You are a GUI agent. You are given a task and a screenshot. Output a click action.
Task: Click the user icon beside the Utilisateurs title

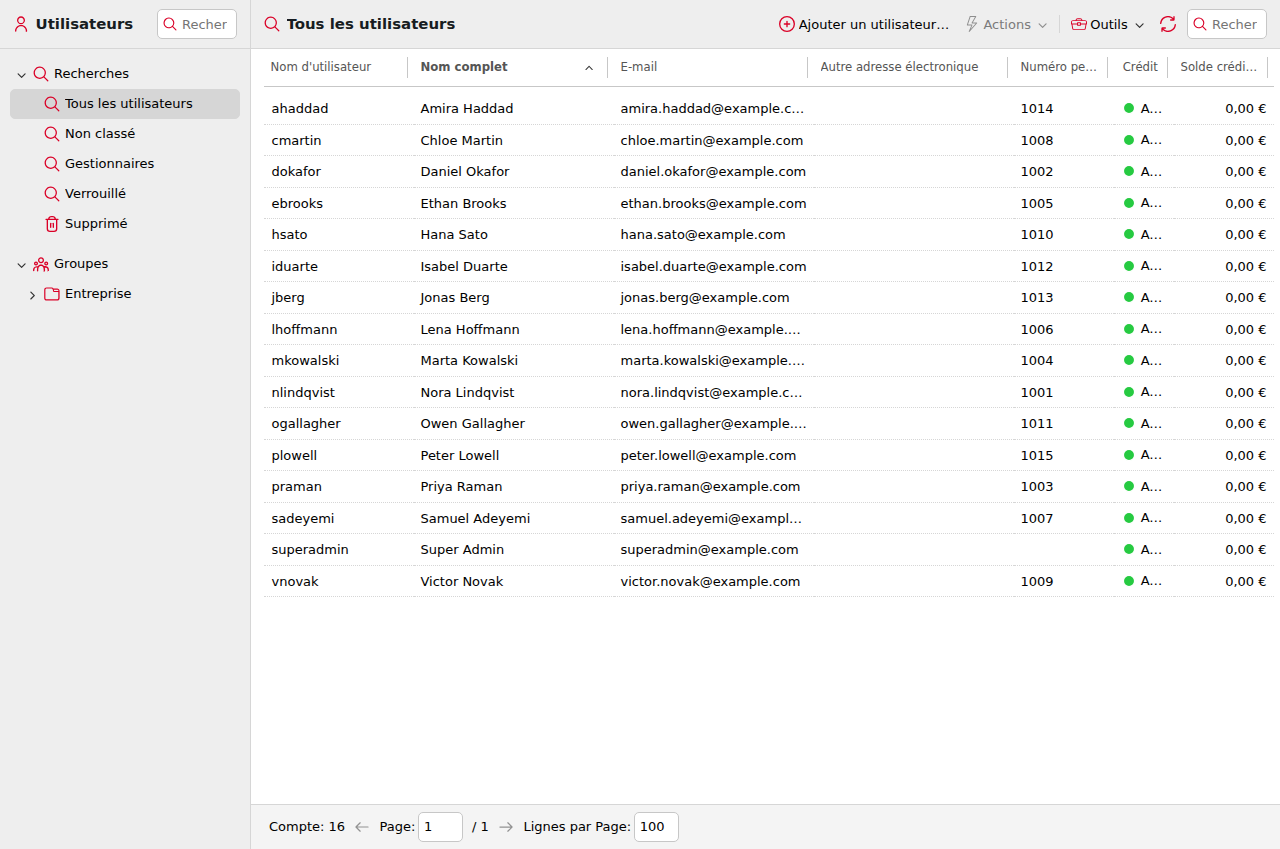click(21, 24)
